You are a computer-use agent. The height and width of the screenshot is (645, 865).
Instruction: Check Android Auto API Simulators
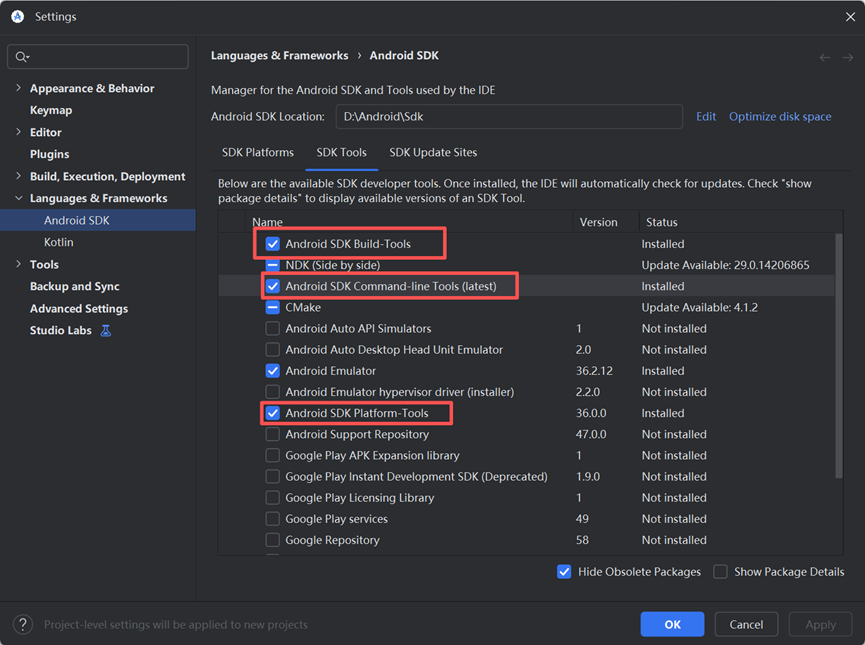(x=273, y=328)
